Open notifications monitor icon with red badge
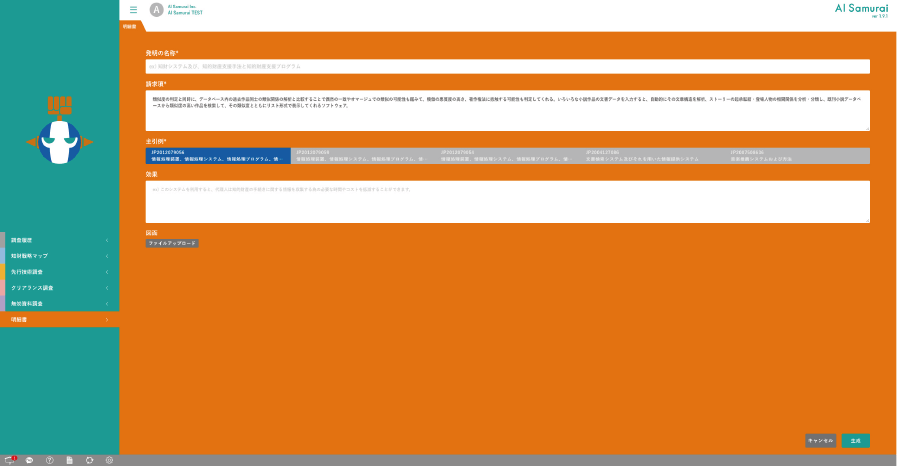This screenshot has width=900, height=467. 9,460
